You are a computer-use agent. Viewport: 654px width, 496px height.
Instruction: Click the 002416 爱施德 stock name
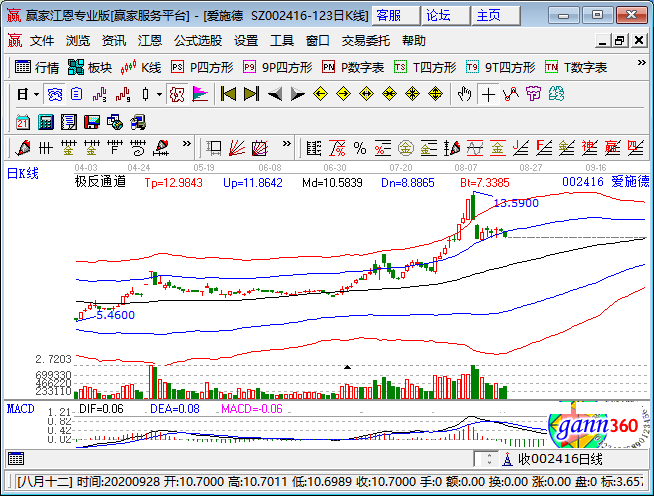606,181
